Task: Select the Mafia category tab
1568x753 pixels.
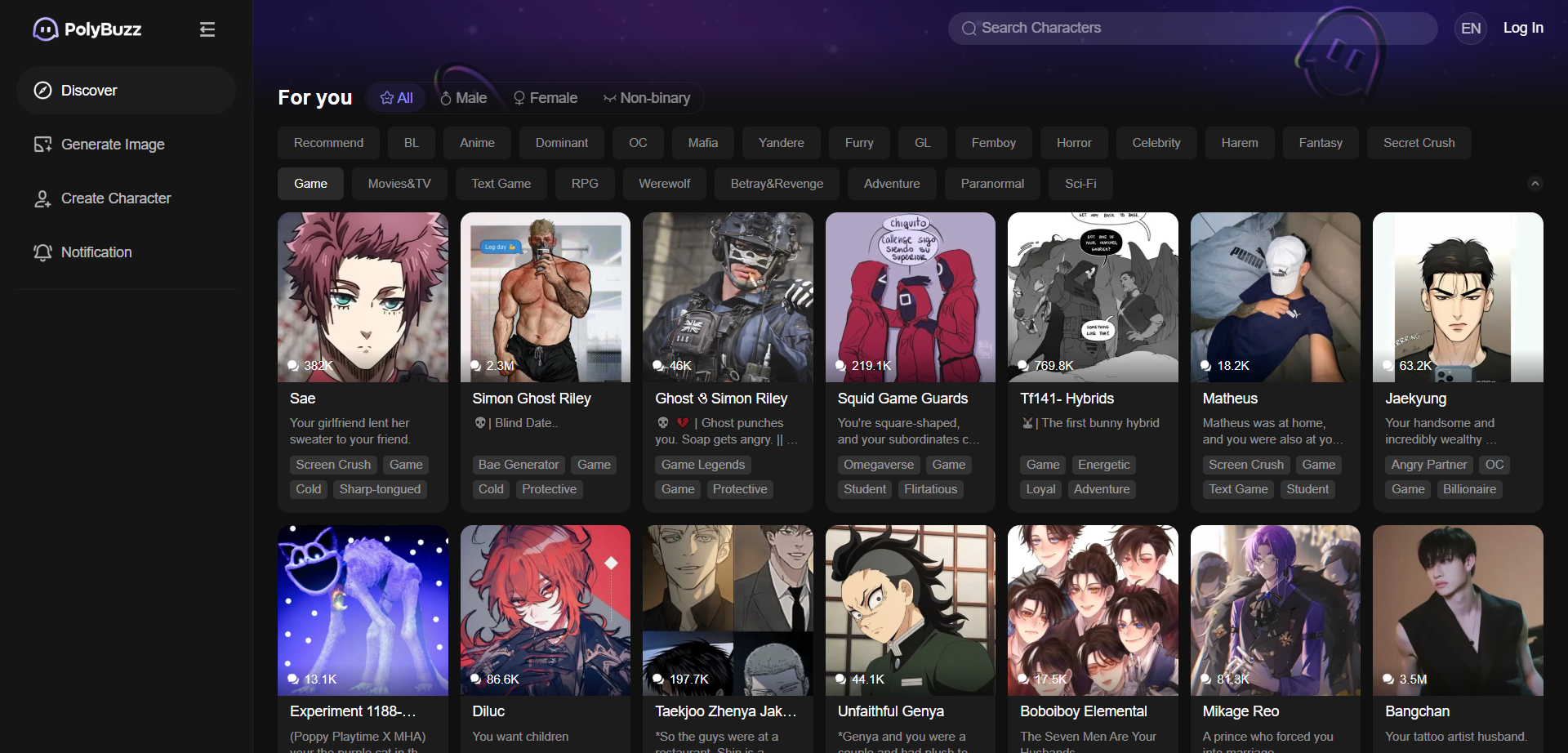Action: [702, 143]
